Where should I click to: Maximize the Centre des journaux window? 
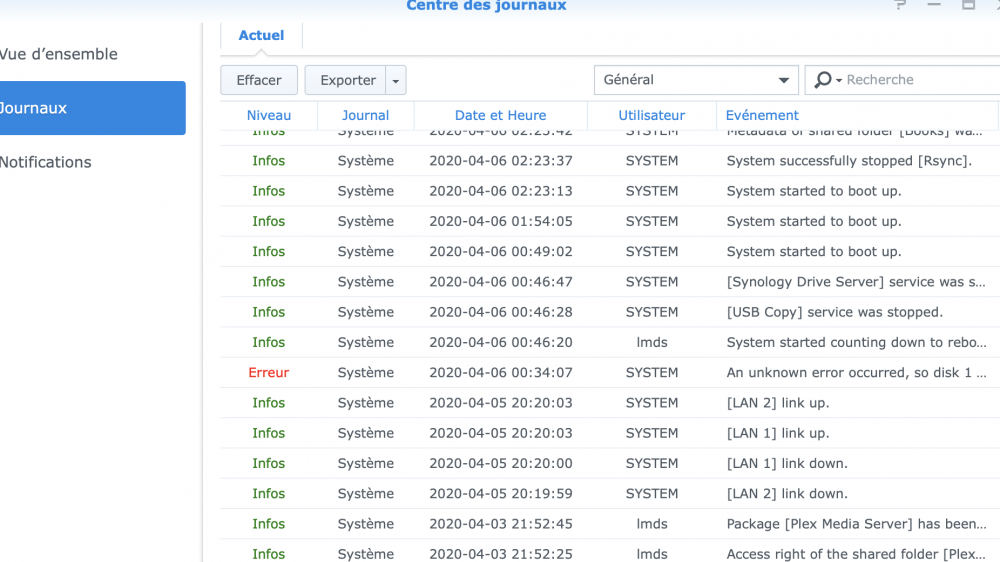pos(968,6)
